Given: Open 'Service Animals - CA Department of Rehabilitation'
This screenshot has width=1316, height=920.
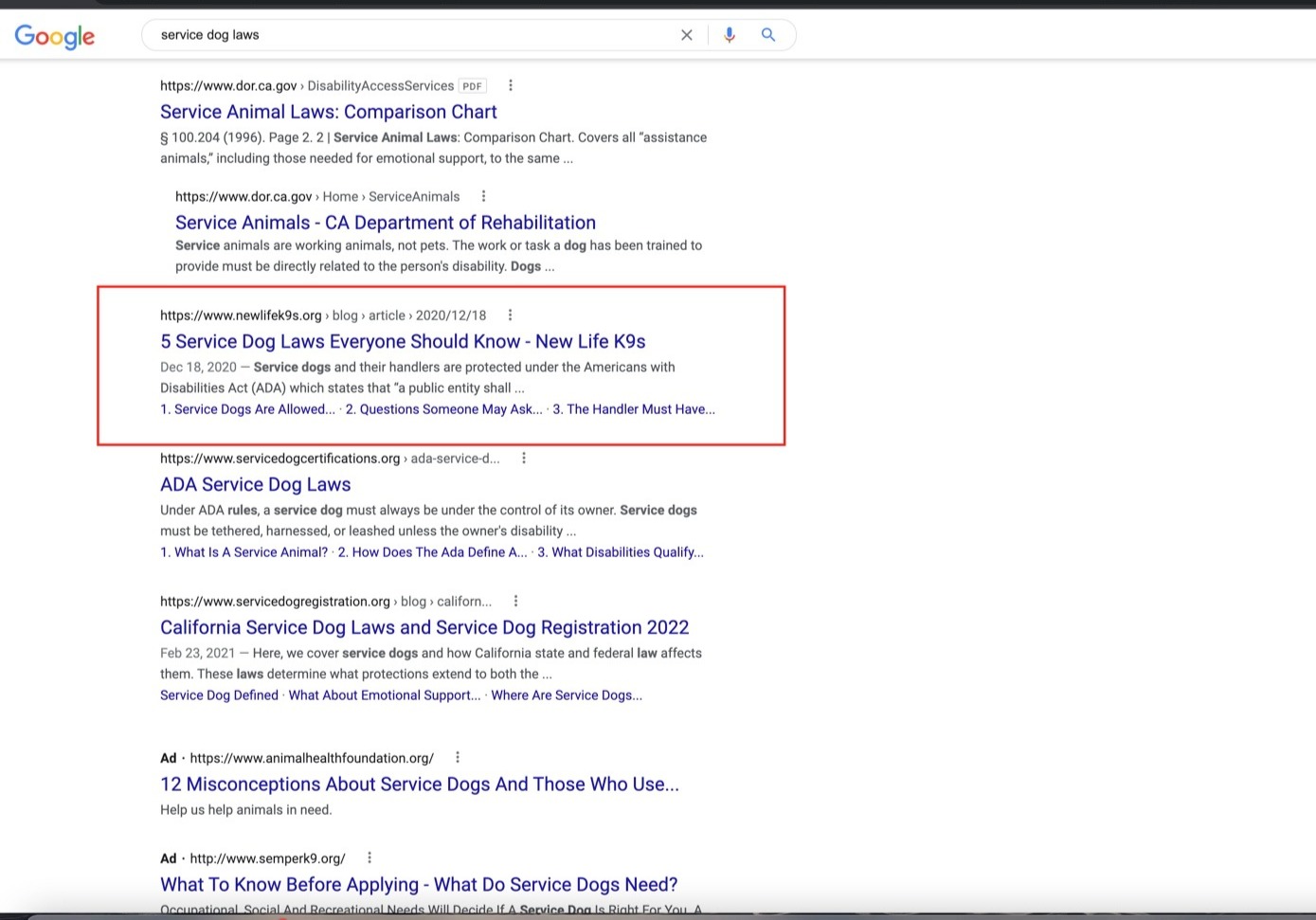Looking at the screenshot, I should 385,223.
